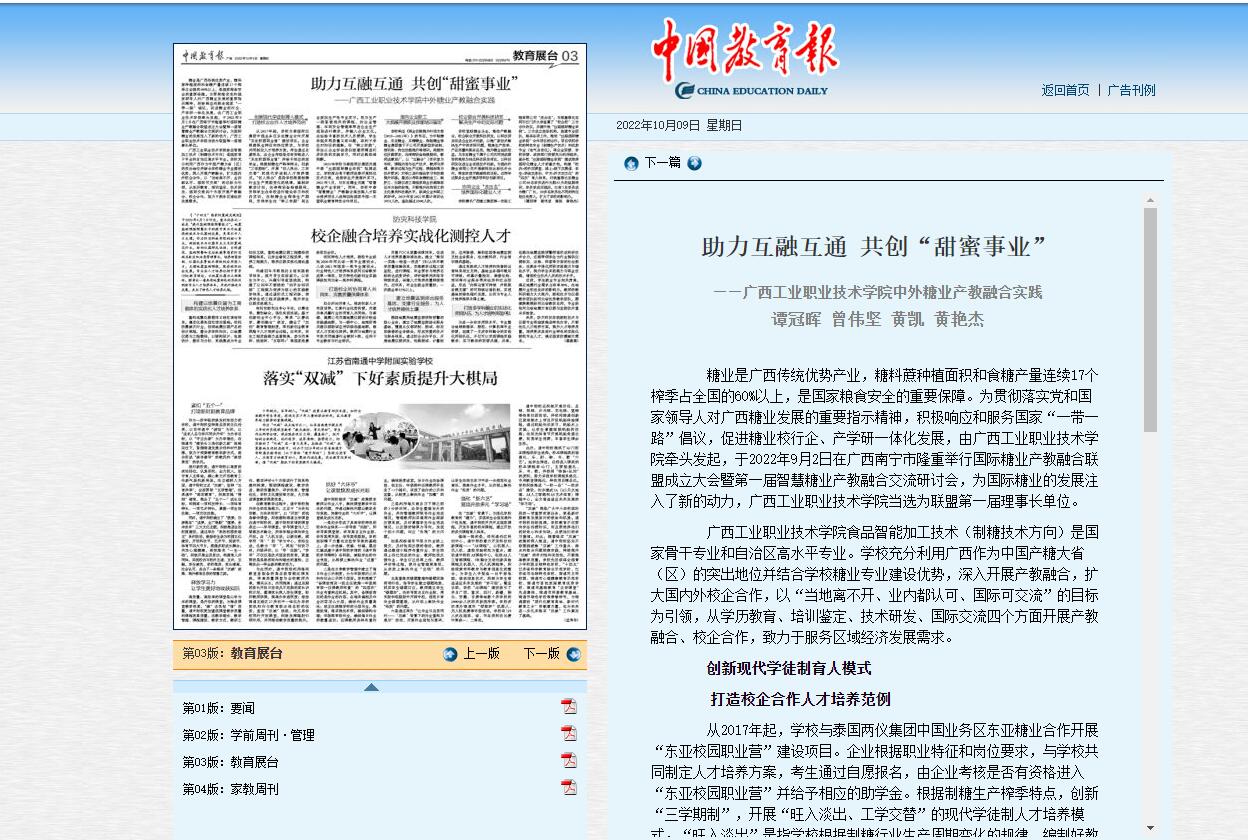The height and width of the screenshot is (840, 1248).
Task: Click the 下一篇 next article link
Action: (x=663, y=163)
